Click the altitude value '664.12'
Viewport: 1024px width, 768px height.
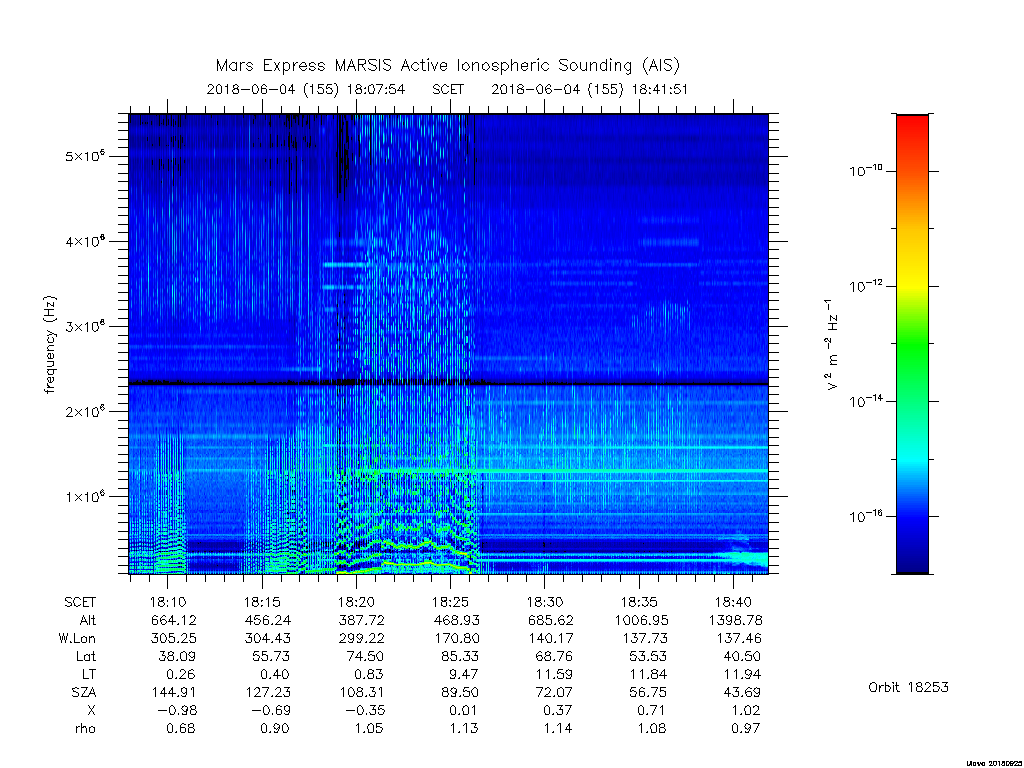click(x=174, y=620)
